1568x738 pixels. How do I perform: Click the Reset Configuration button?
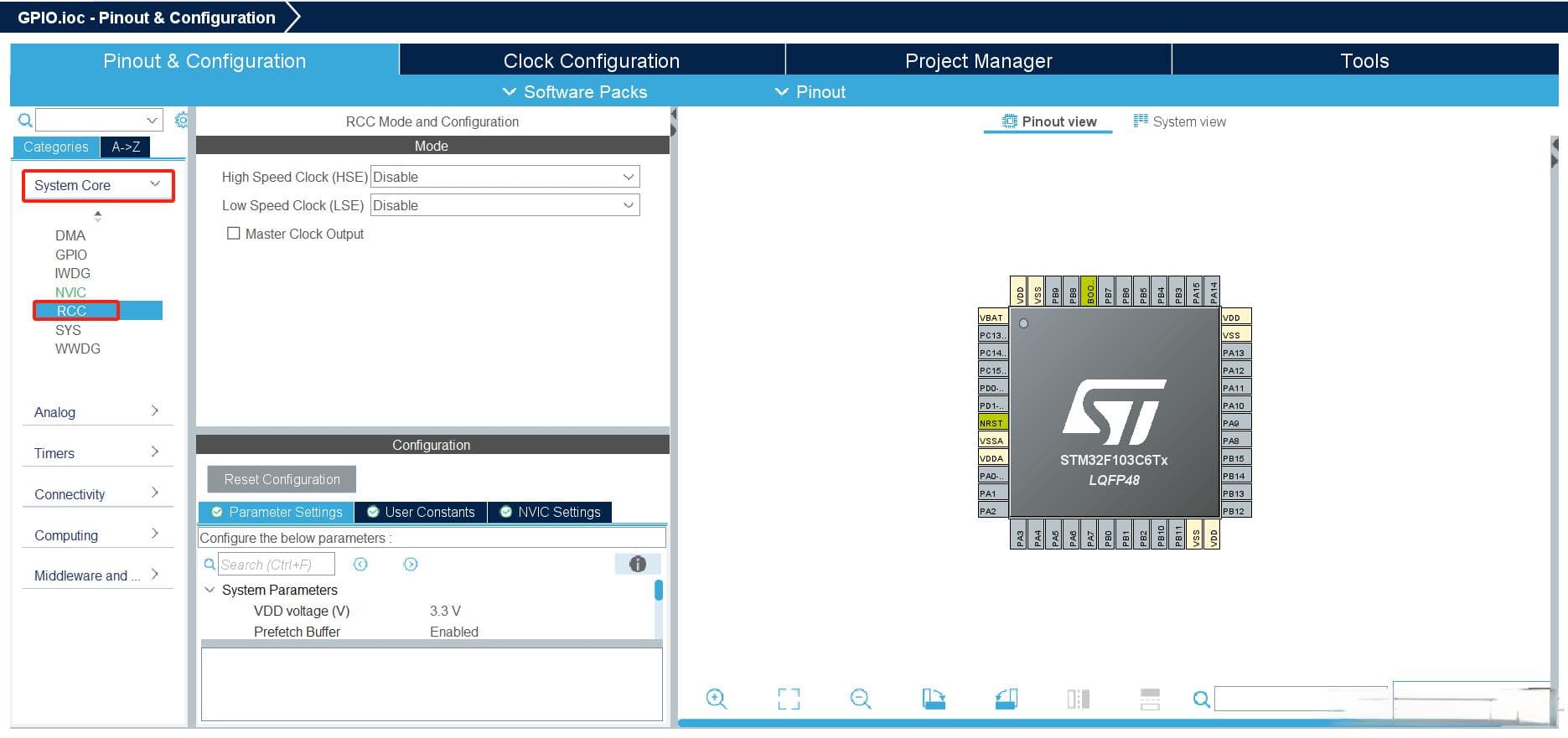[x=282, y=479]
